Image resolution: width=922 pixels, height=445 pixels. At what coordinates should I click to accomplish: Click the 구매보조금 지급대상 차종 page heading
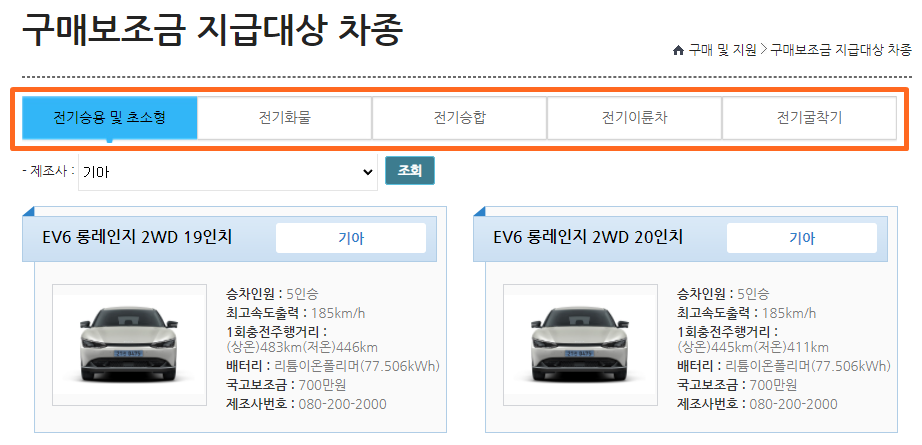coord(212,29)
